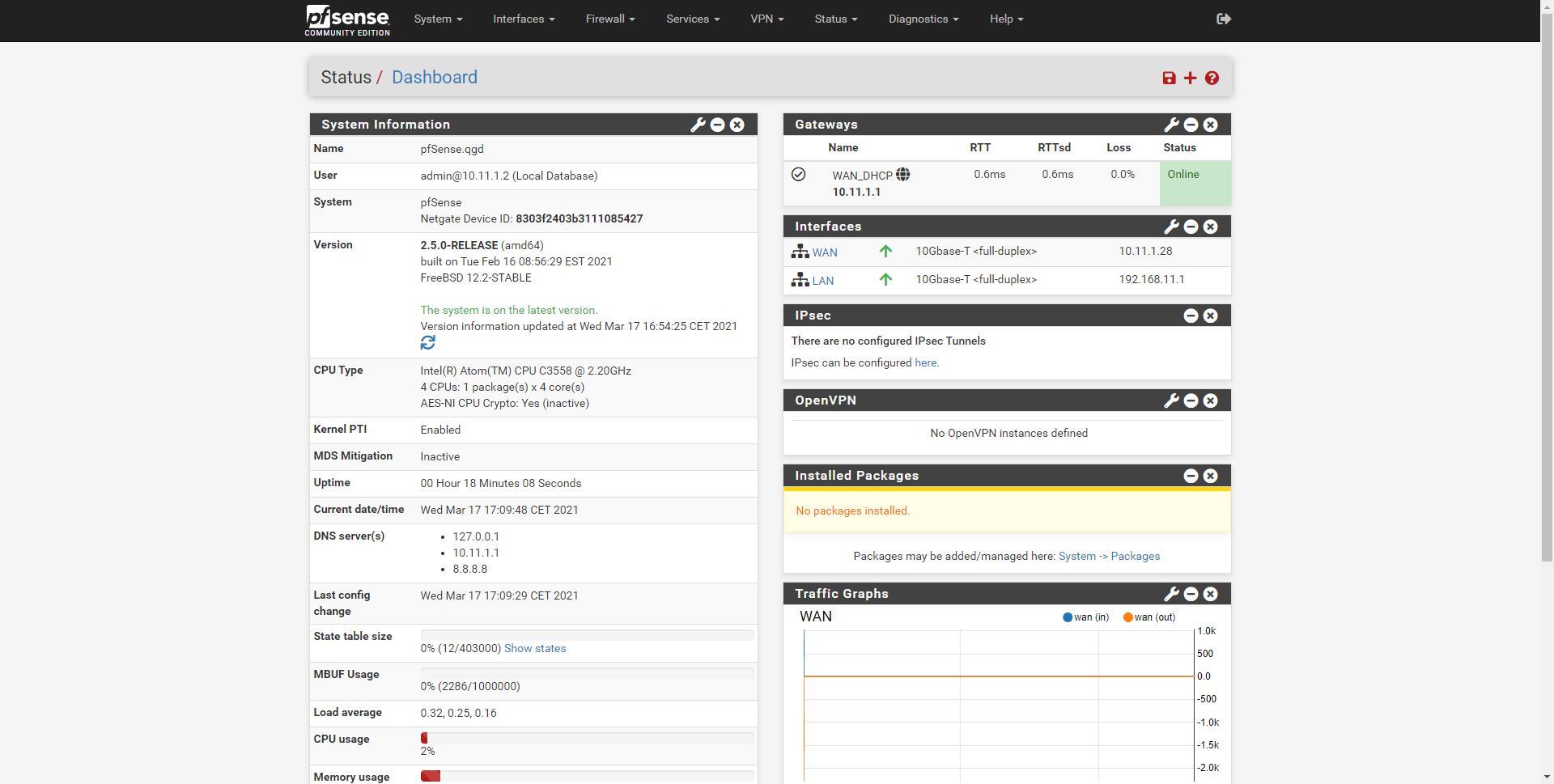Open the WAN interface link

(825, 252)
